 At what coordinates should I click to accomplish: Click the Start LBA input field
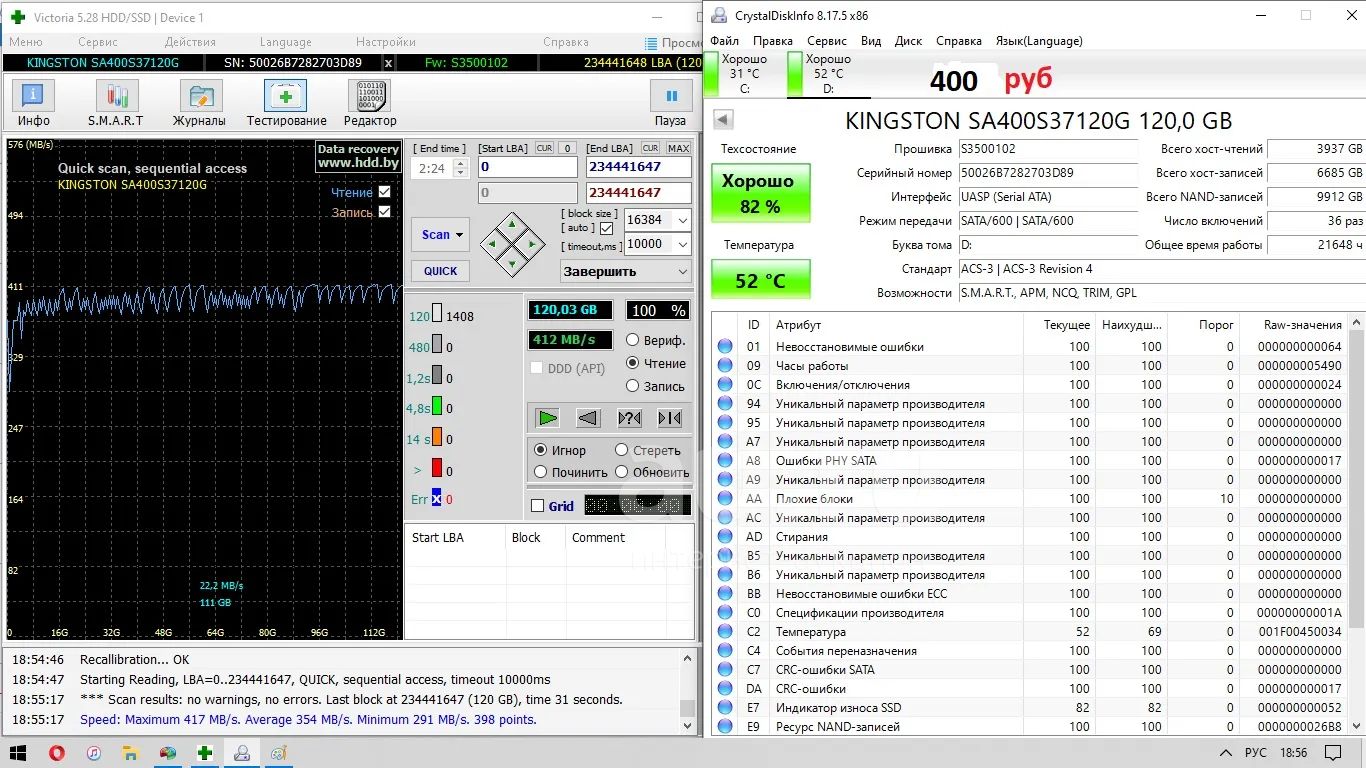[x=527, y=168]
